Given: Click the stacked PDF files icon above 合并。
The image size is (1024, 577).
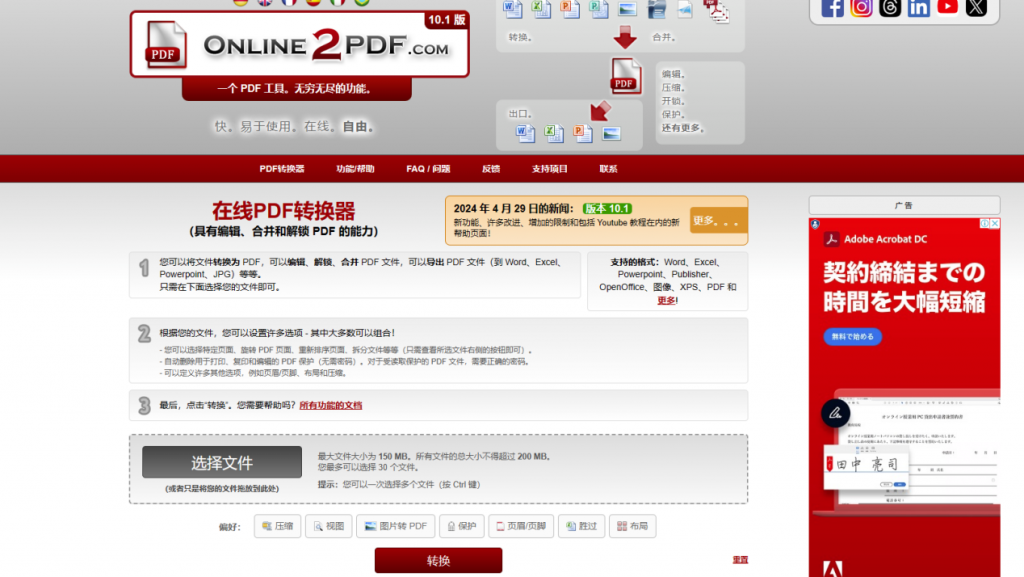Looking at the screenshot, I should (x=716, y=11).
